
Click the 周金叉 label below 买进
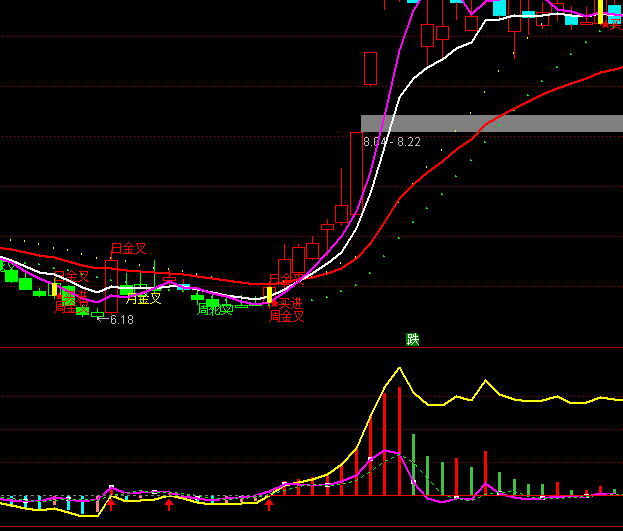coord(287,316)
